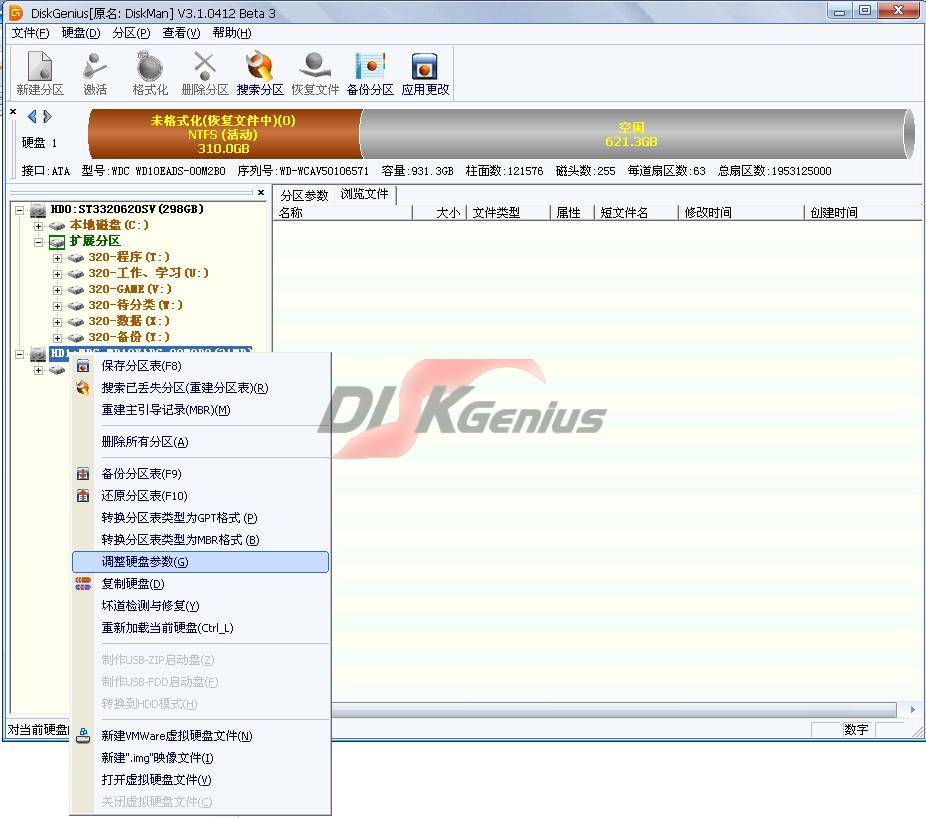Image resolution: width=926 pixels, height=818 pixels.
Task: Click the drive icon beside 本地磁盘 (C:)
Action: tap(57, 226)
